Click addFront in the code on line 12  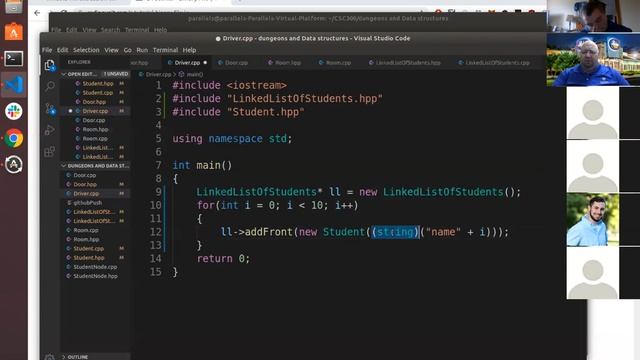click(269, 232)
